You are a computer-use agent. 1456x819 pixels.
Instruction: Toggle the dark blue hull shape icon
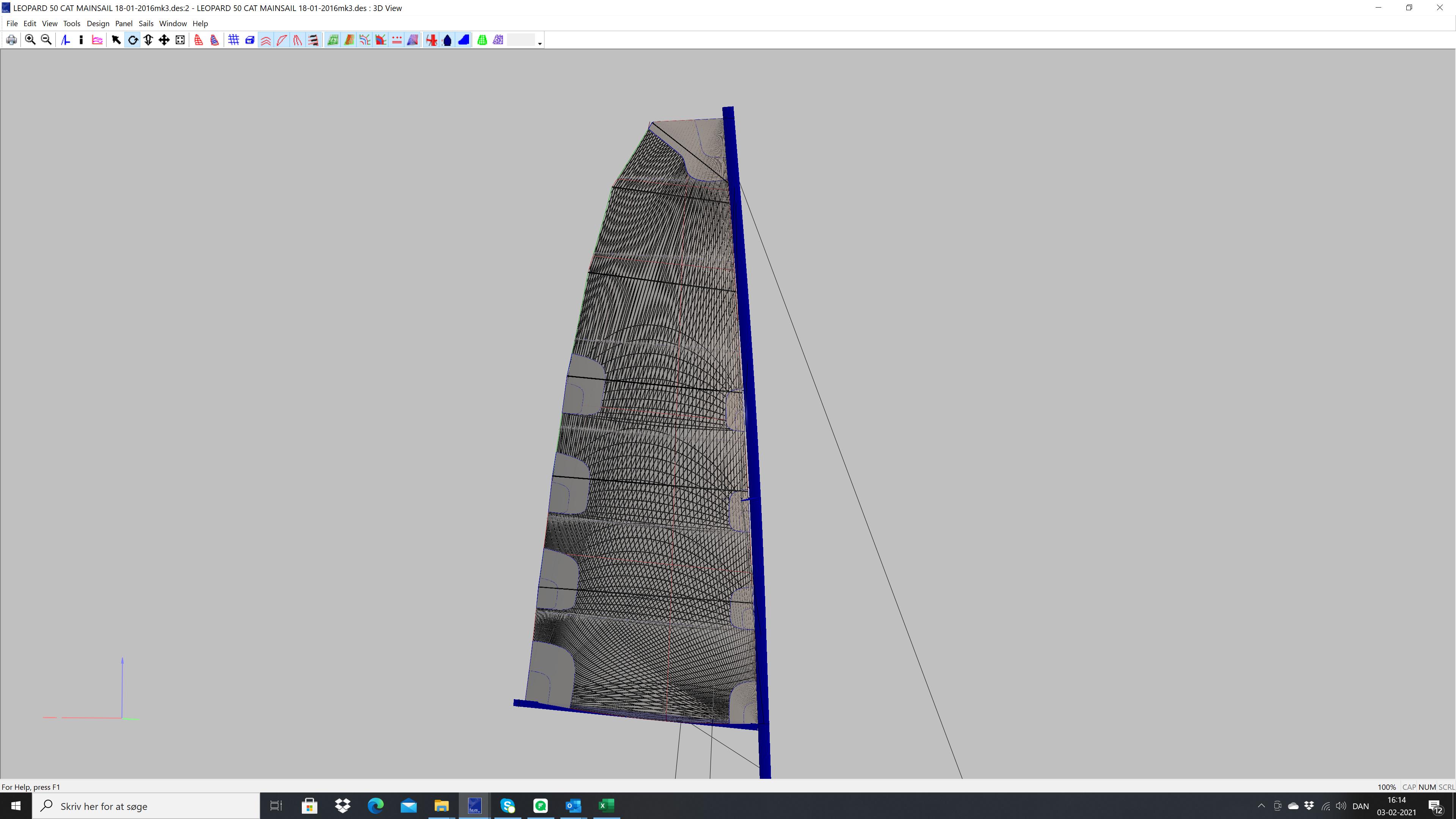[447, 39]
